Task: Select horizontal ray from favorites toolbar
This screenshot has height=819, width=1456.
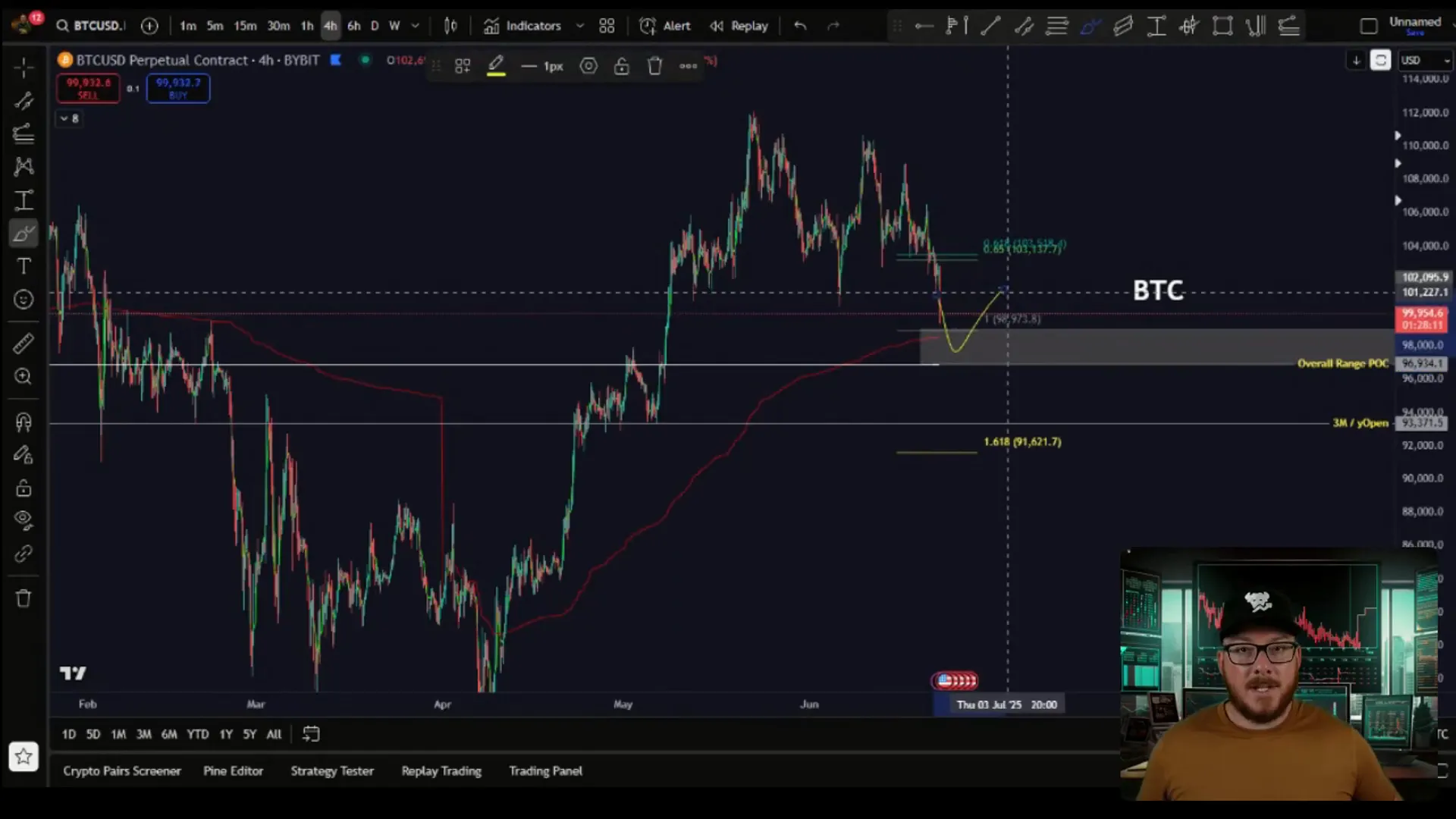Action: 924,26
